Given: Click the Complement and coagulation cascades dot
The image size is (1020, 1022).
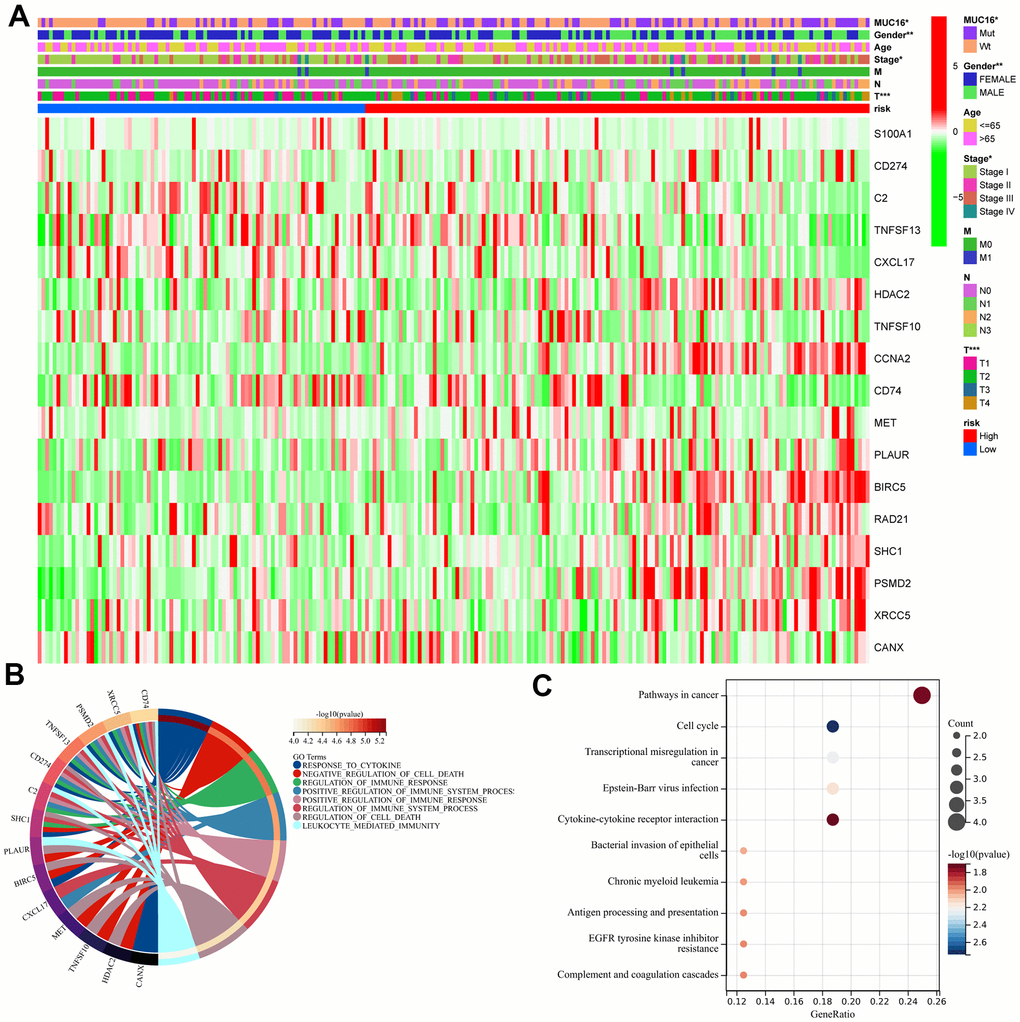Looking at the screenshot, I should click(x=743, y=974).
